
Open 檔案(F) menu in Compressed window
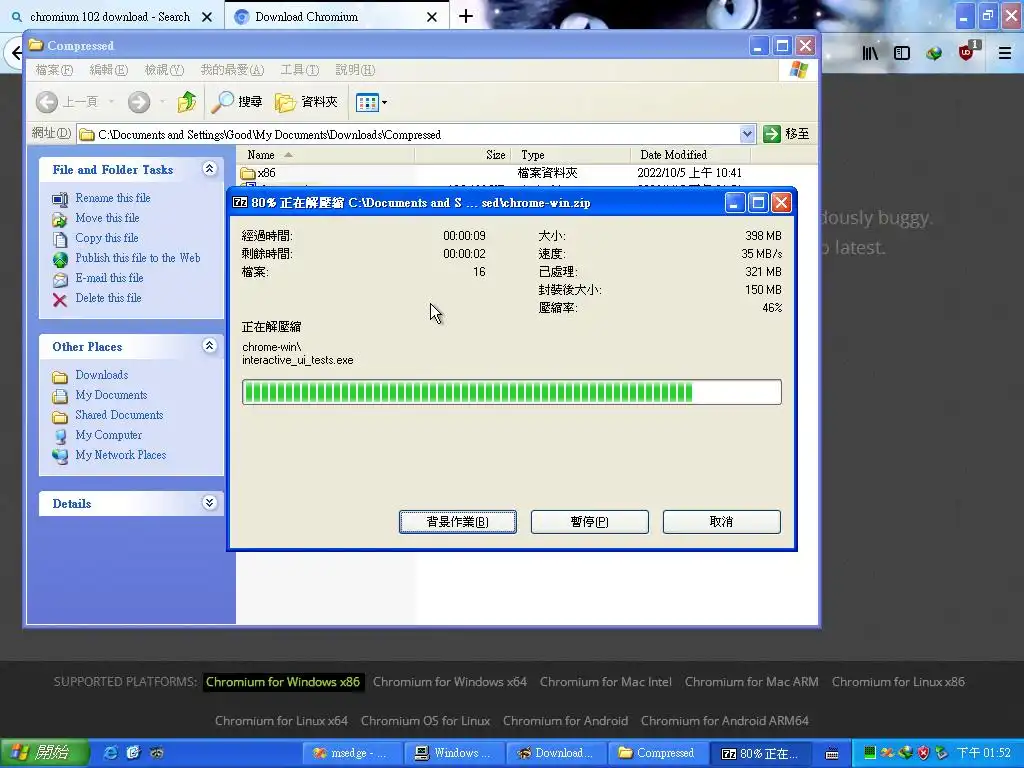[54, 70]
